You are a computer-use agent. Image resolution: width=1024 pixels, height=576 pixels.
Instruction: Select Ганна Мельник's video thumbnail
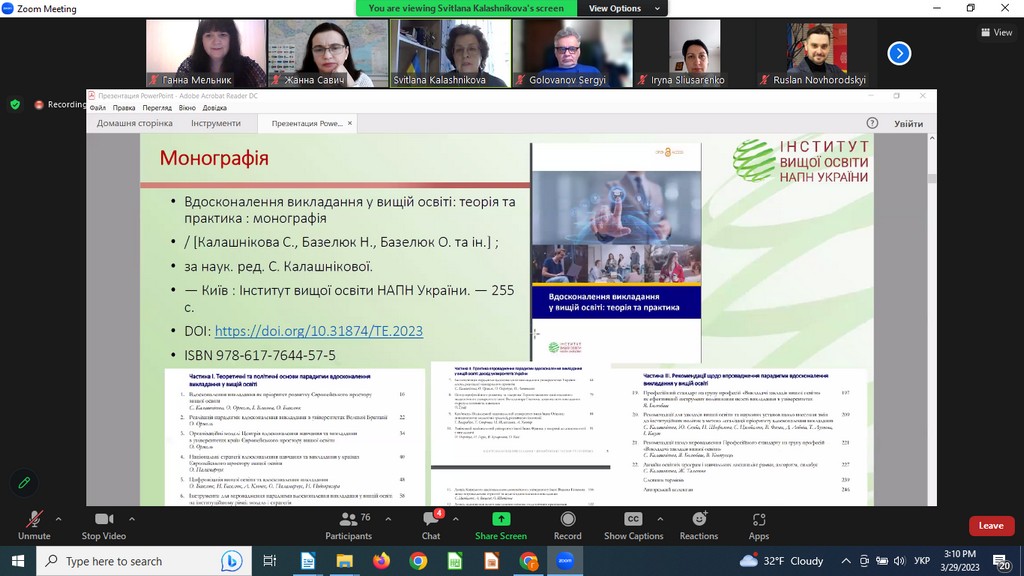tap(206, 53)
